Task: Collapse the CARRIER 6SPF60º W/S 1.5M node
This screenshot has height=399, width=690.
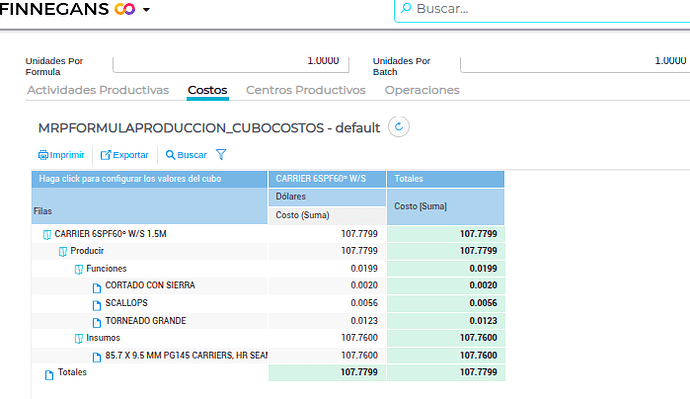Action: pos(47,234)
